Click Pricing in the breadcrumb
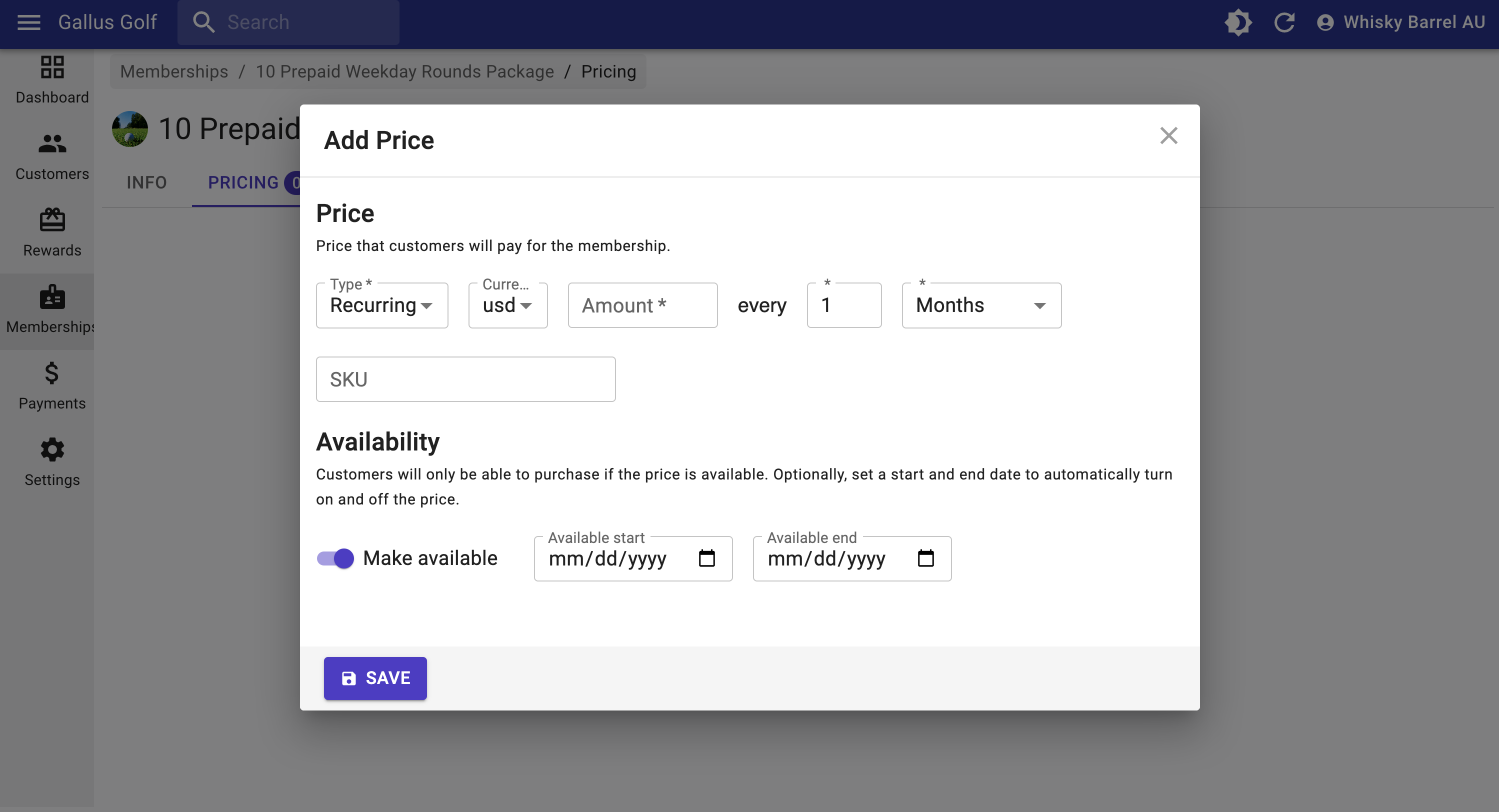 coord(608,71)
